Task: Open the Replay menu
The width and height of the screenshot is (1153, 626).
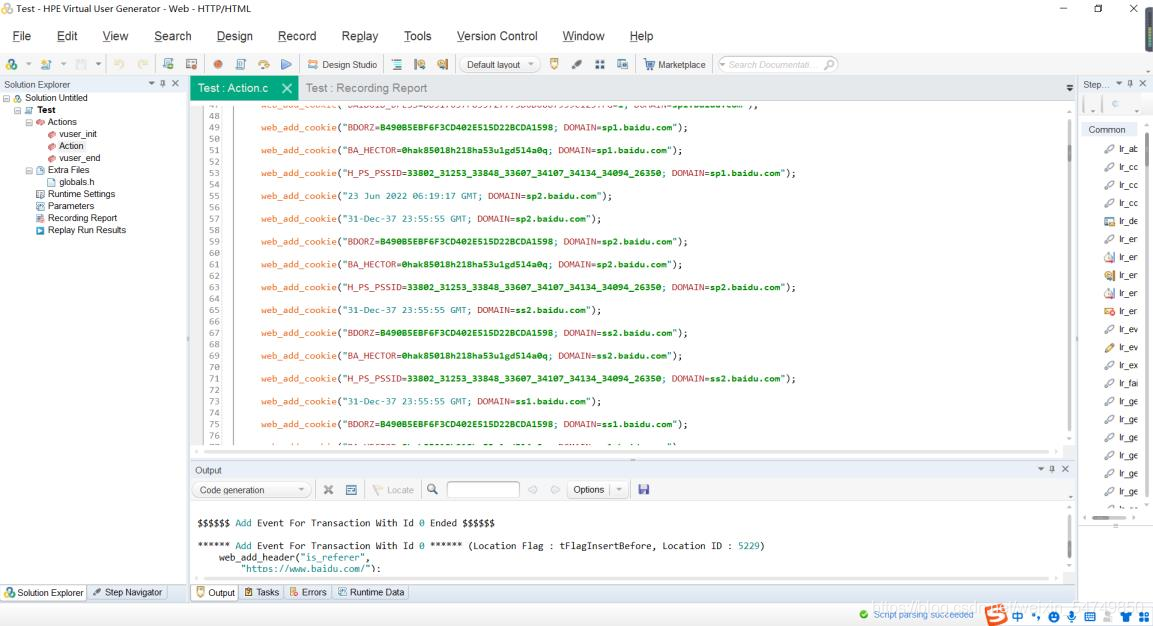Action: point(359,36)
